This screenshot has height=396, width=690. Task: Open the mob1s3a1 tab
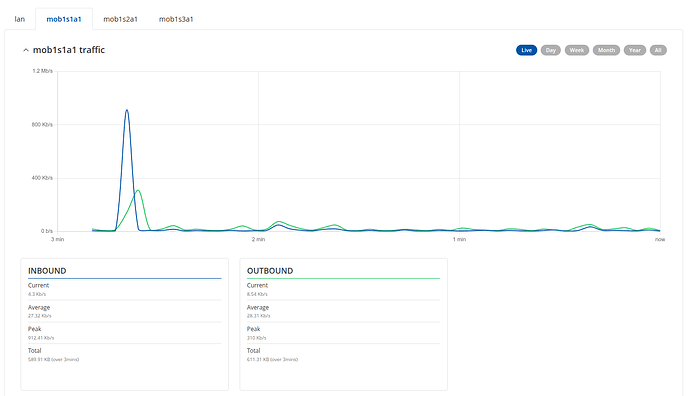(x=176, y=19)
